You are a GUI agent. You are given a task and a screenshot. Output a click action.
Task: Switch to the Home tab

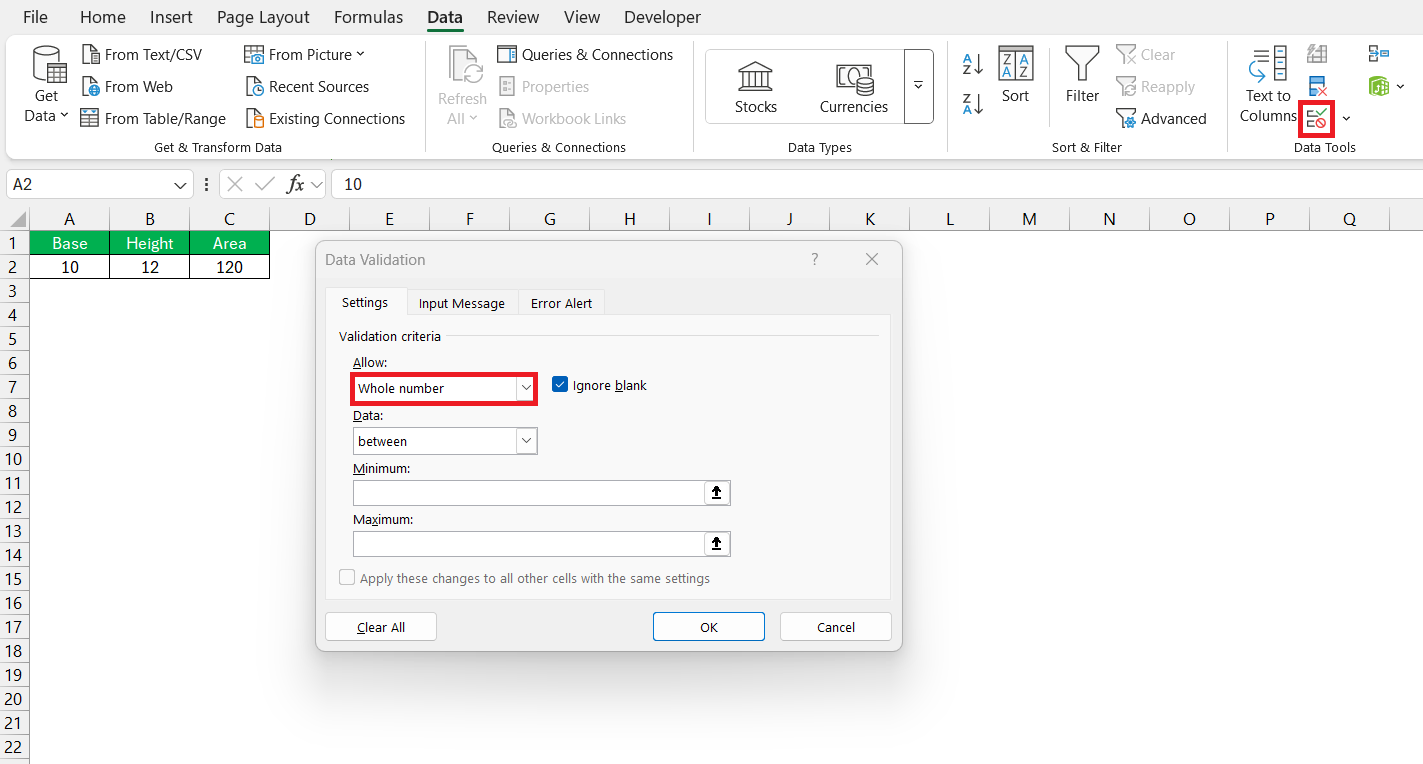[x=103, y=17]
